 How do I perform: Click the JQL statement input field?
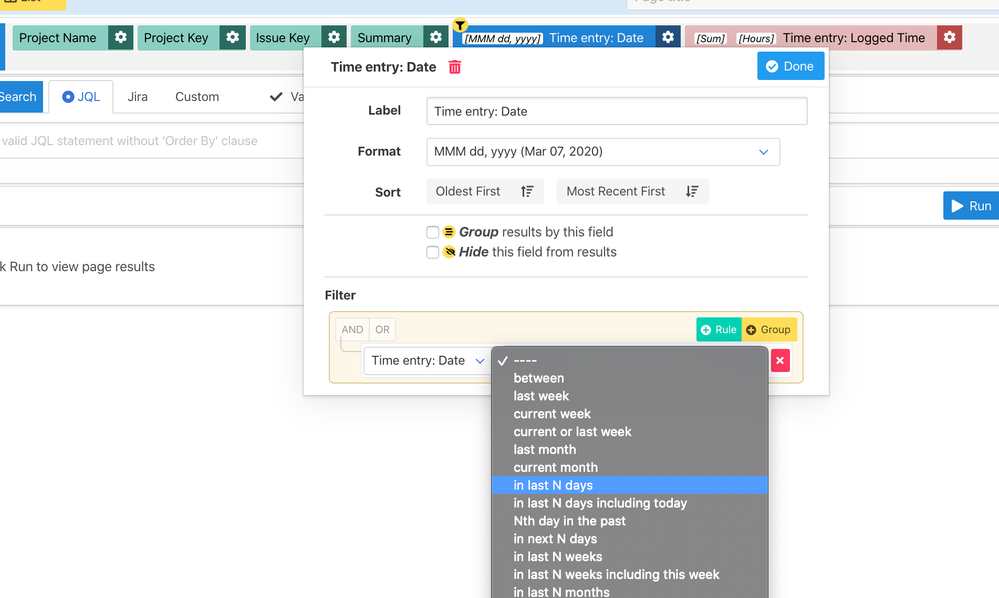(152, 141)
